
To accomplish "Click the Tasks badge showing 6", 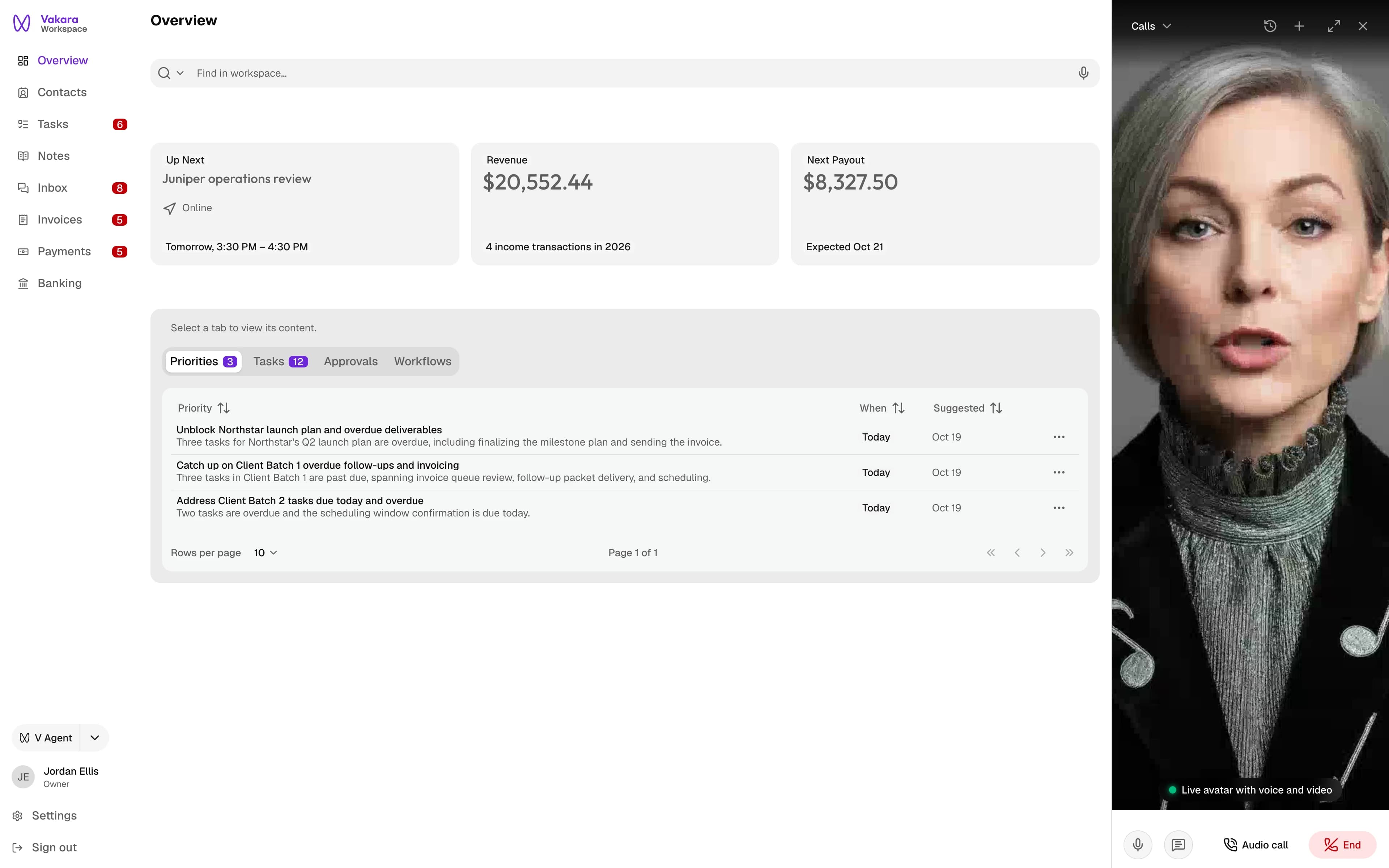I will coord(120,124).
